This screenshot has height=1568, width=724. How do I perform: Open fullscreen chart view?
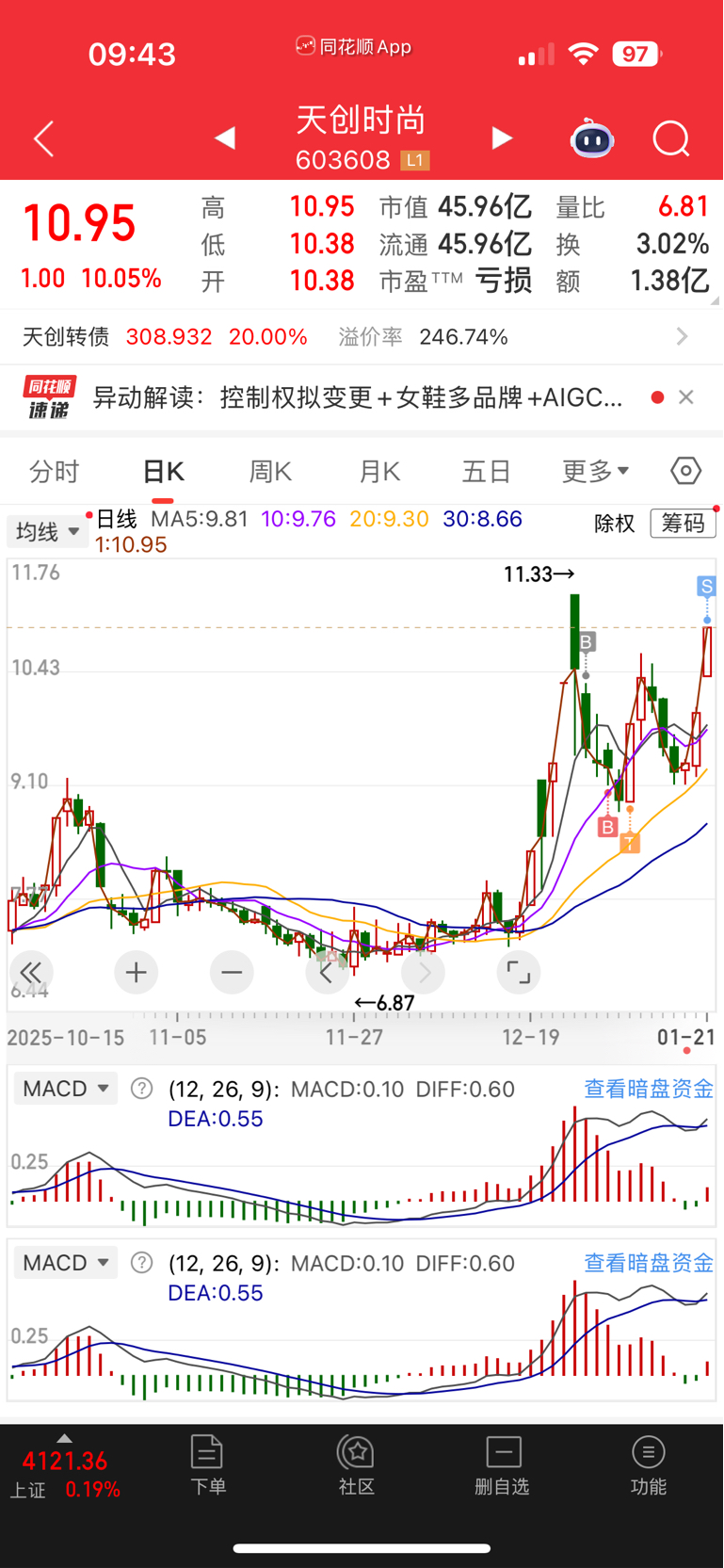(519, 972)
